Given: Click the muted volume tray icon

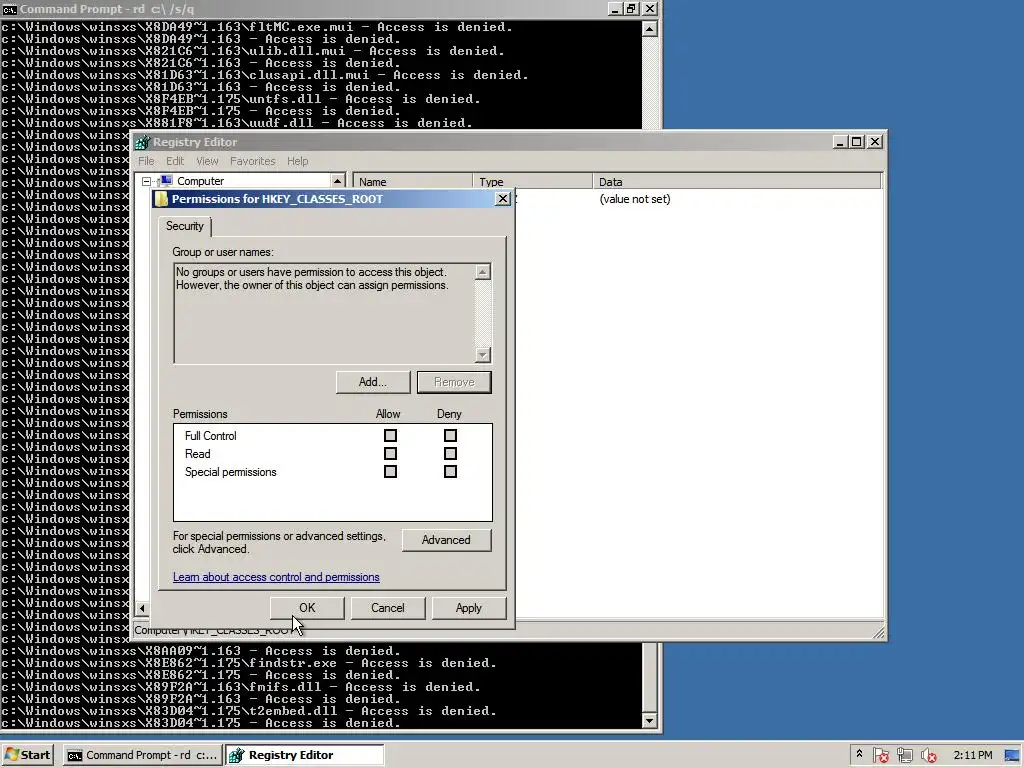Looking at the screenshot, I should [x=928, y=756].
